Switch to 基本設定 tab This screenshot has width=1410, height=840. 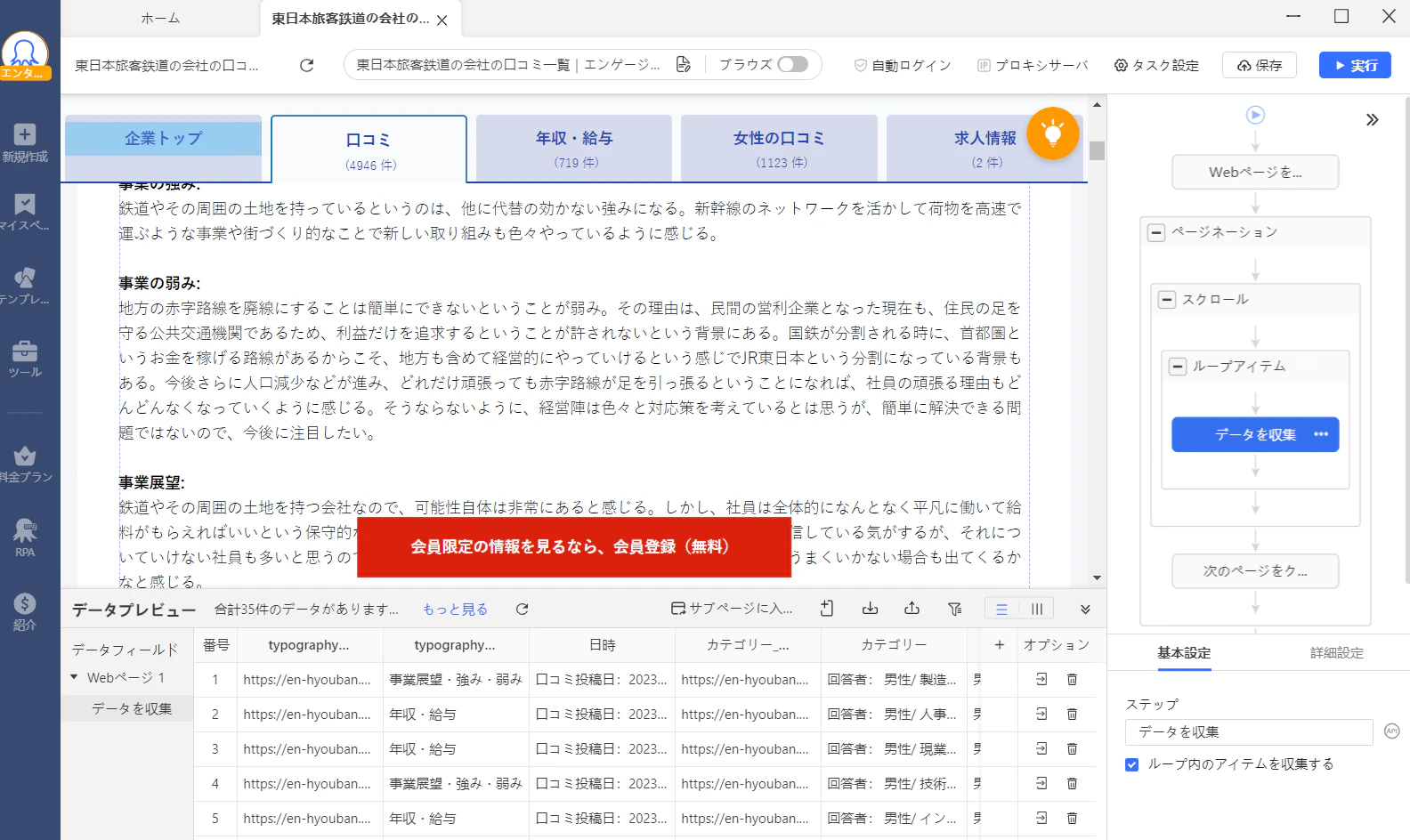[x=1184, y=652]
